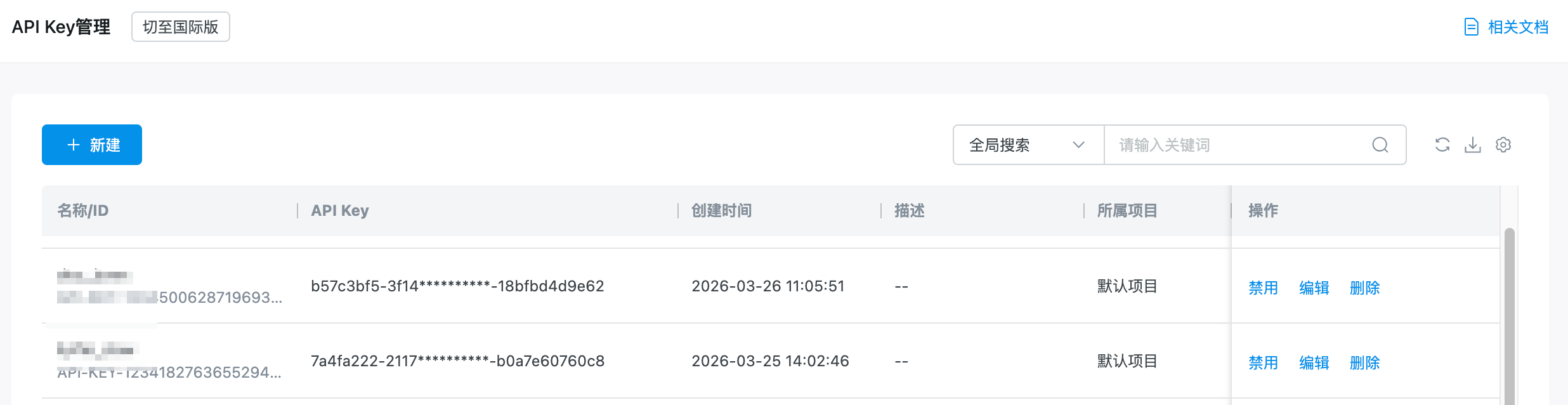Click the keyword search input field
Screen dimensions: 1568x405
[1237, 145]
